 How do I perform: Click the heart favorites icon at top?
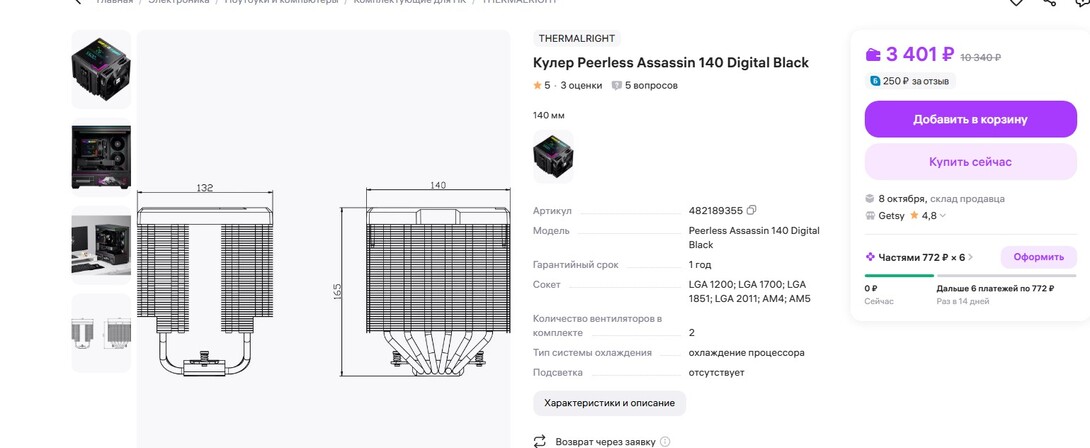(x=1016, y=3)
